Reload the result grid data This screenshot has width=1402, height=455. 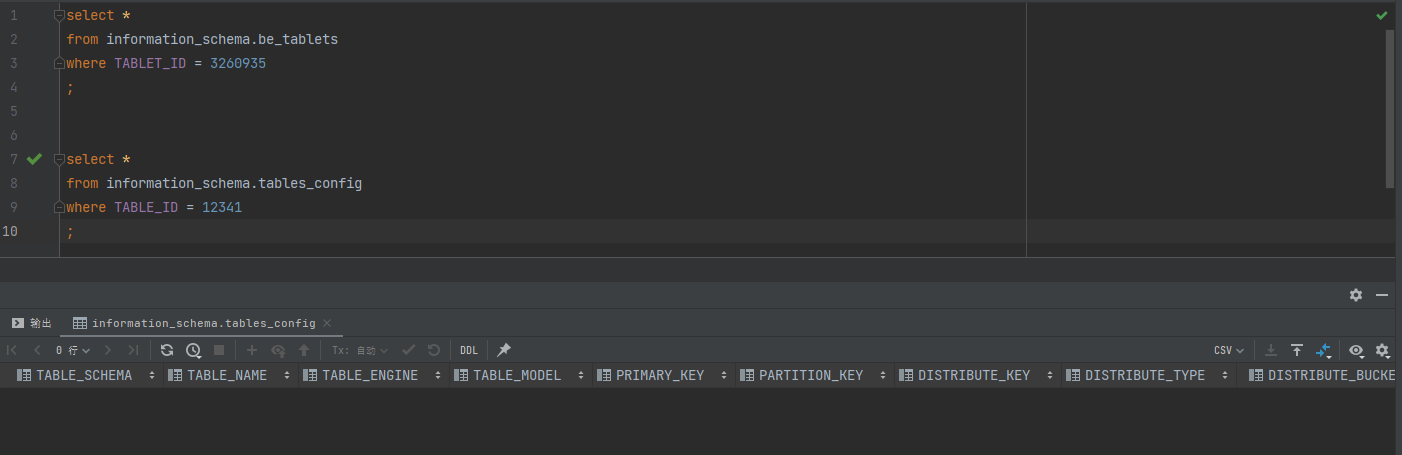(167, 350)
